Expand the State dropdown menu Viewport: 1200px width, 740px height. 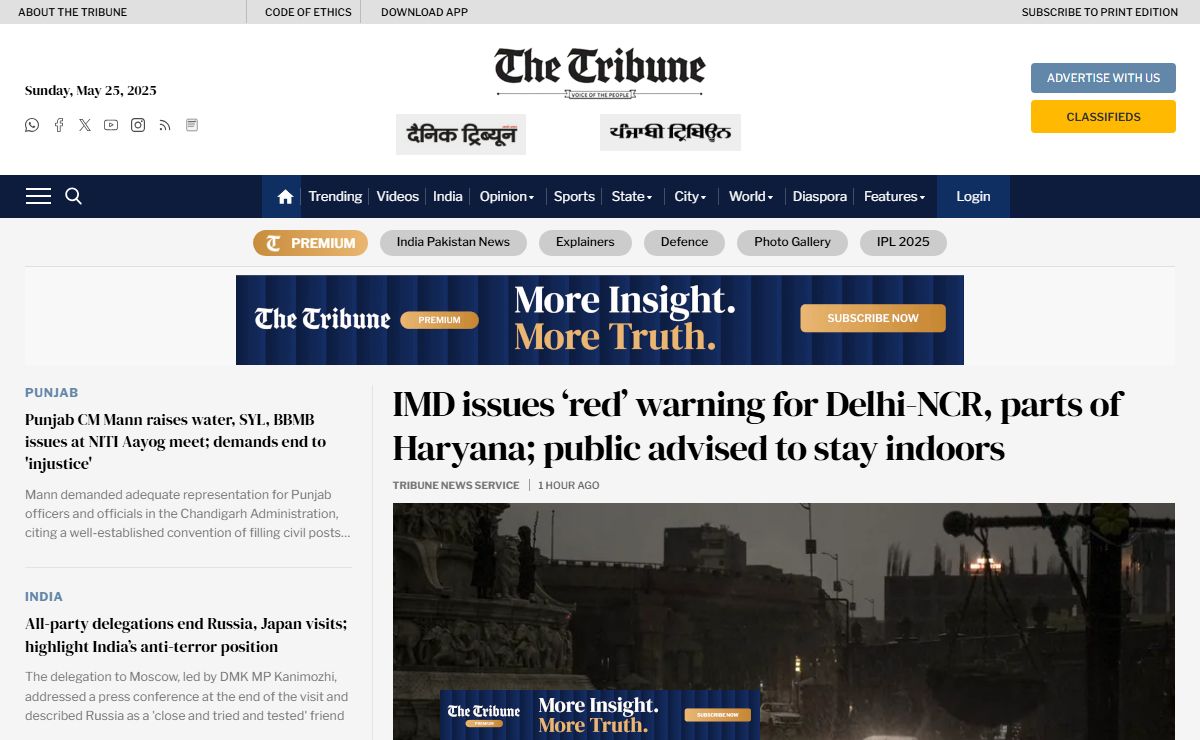[632, 196]
